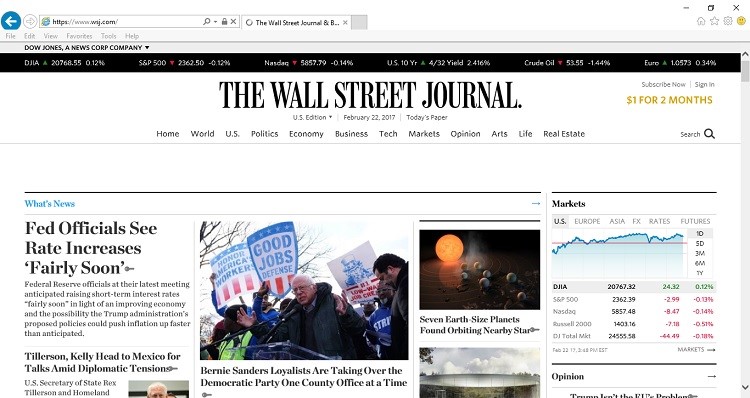Go to the Real Estate section
Screen dimensions: 750x398
pyautogui.click(x=564, y=134)
